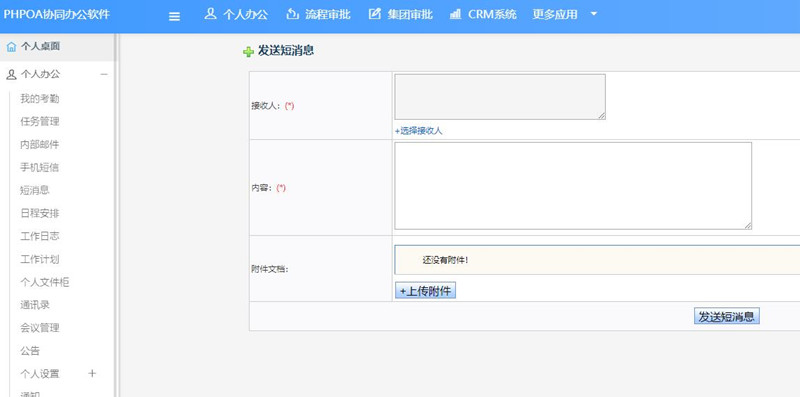This screenshot has width=800, height=397.
Task: Go to 个人桌面 in sidebar
Action: [40, 46]
